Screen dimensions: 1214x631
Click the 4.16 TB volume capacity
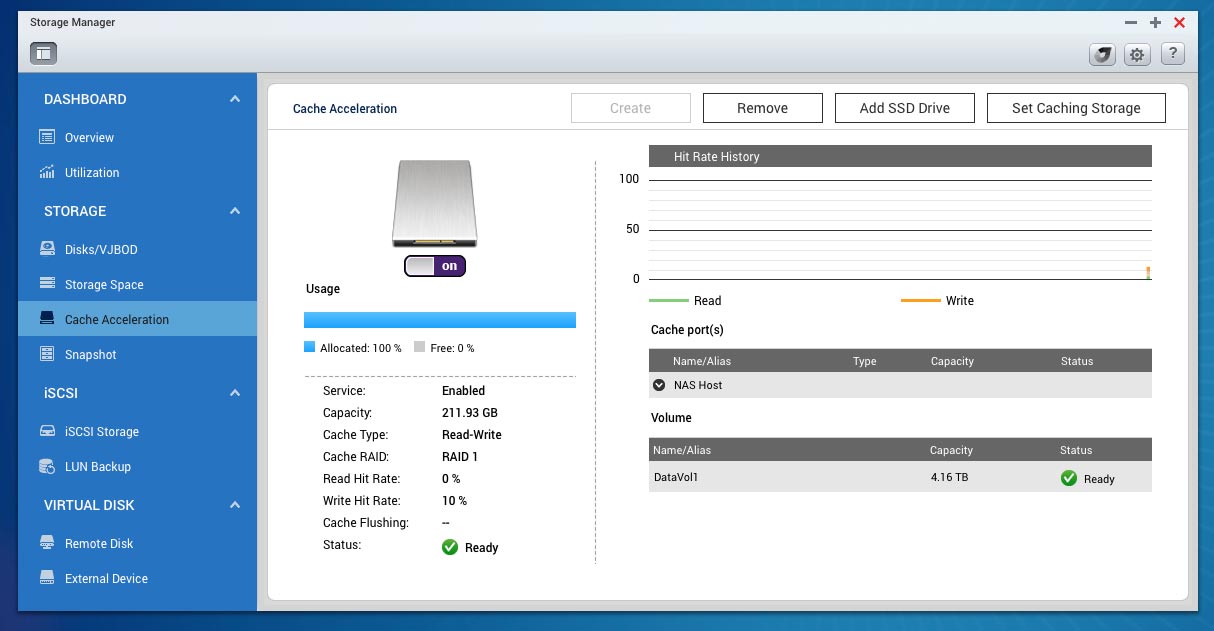click(x=949, y=477)
